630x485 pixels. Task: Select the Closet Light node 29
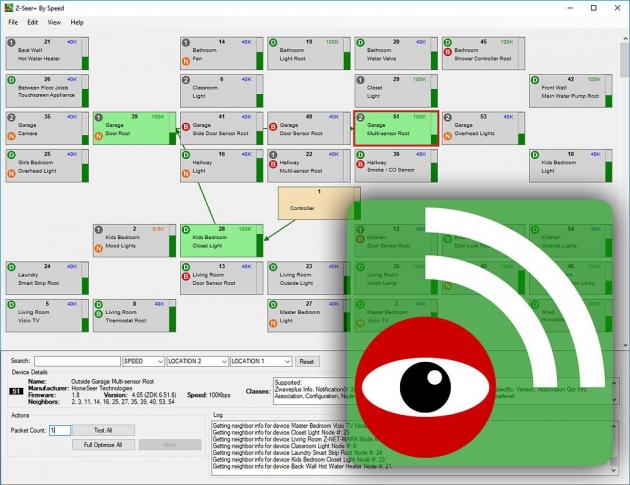pyautogui.click(x=396, y=91)
